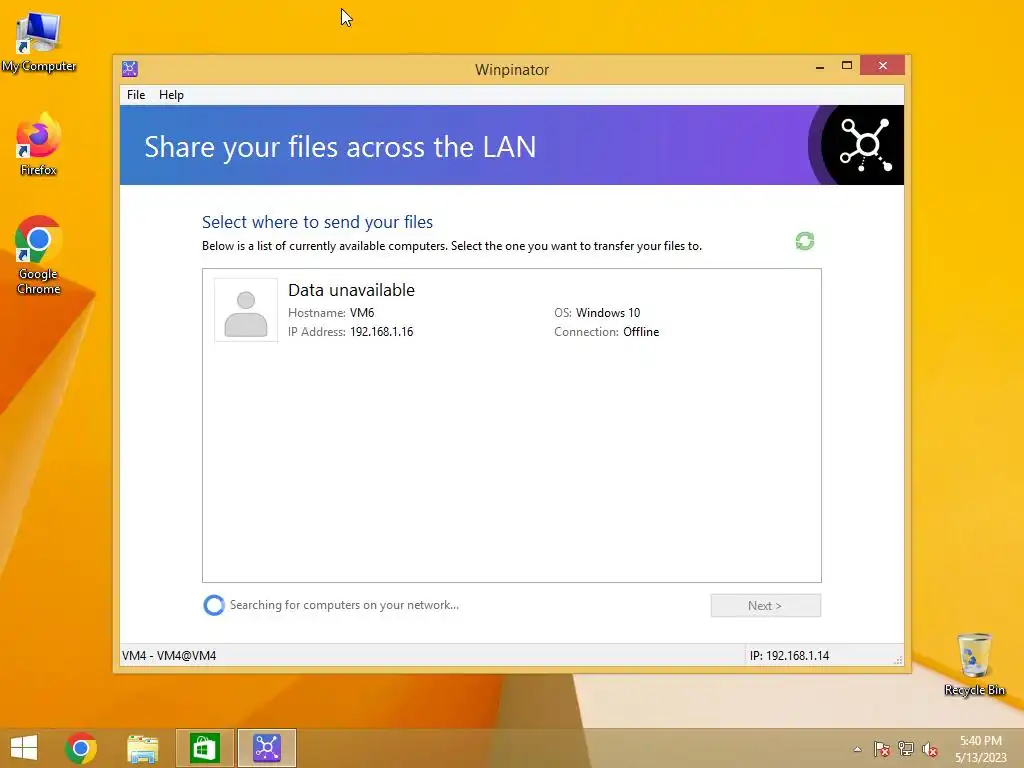
Task: Click the searching spinner indicator
Action: pos(214,605)
